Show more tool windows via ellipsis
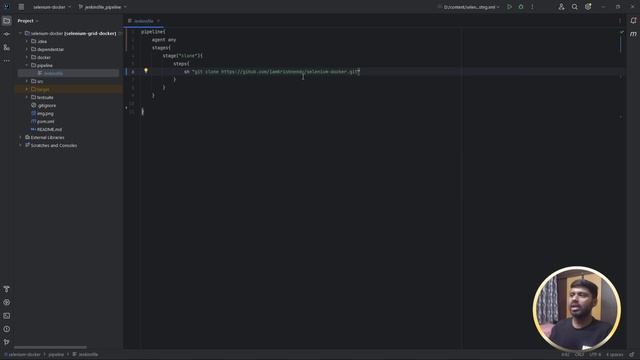 click(7, 61)
